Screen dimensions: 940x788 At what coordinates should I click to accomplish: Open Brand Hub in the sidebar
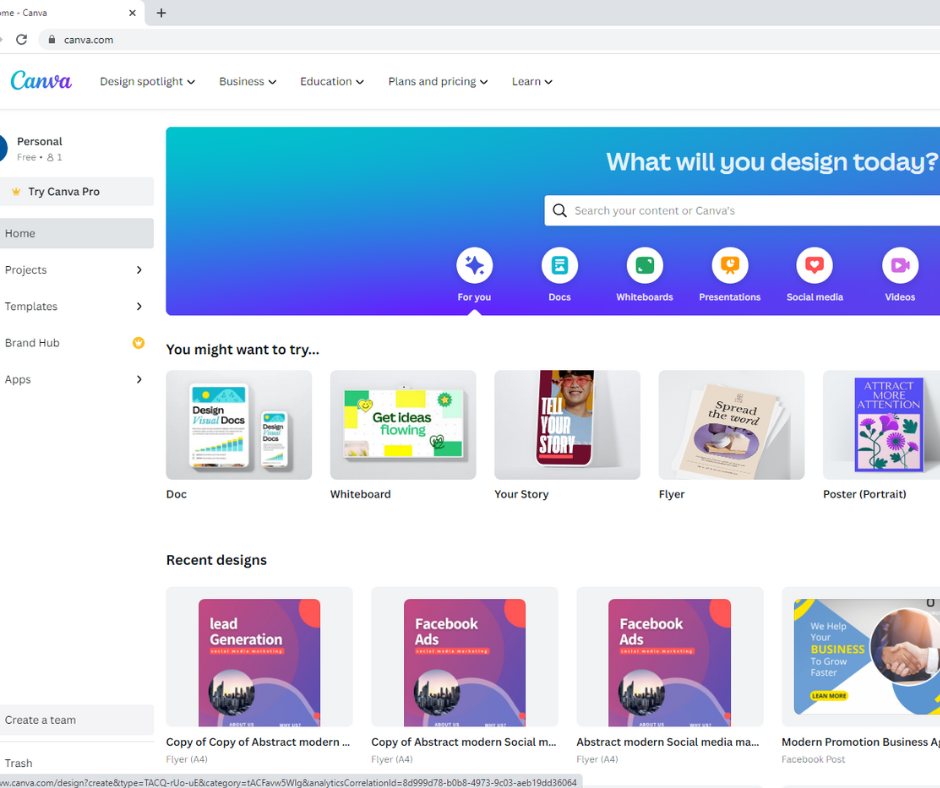32,343
